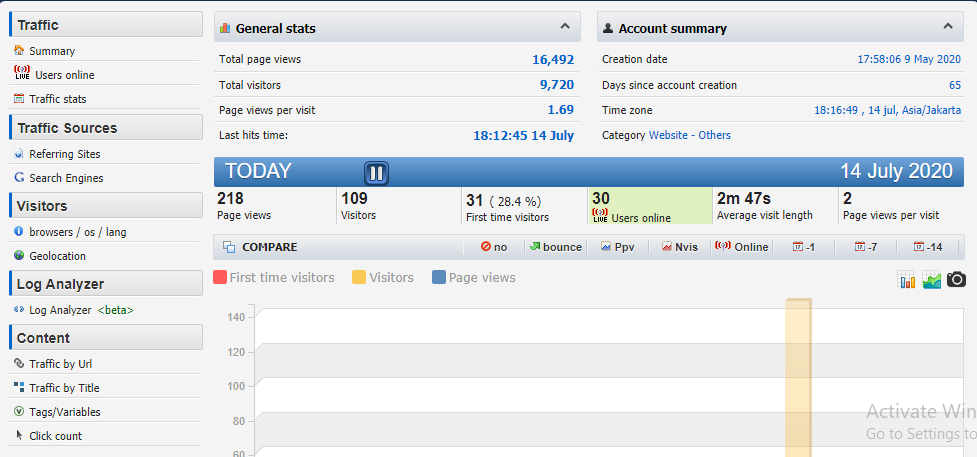Toggle bounce rate comparison

pos(556,247)
